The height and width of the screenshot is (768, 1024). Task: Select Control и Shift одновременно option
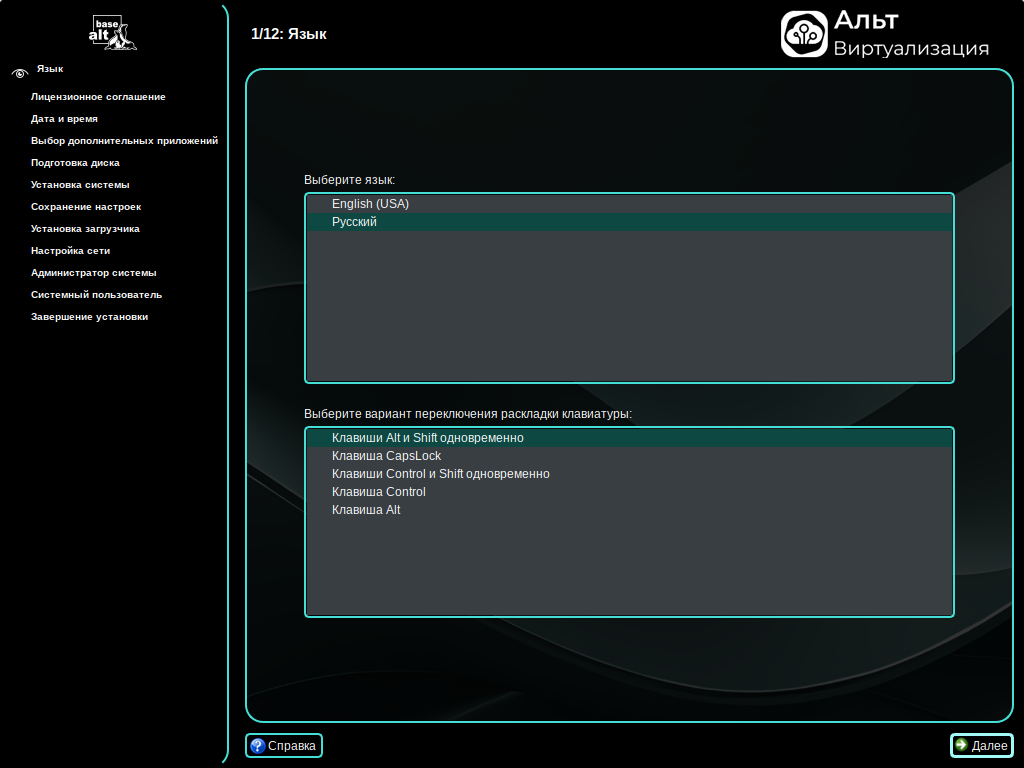point(440,474)
